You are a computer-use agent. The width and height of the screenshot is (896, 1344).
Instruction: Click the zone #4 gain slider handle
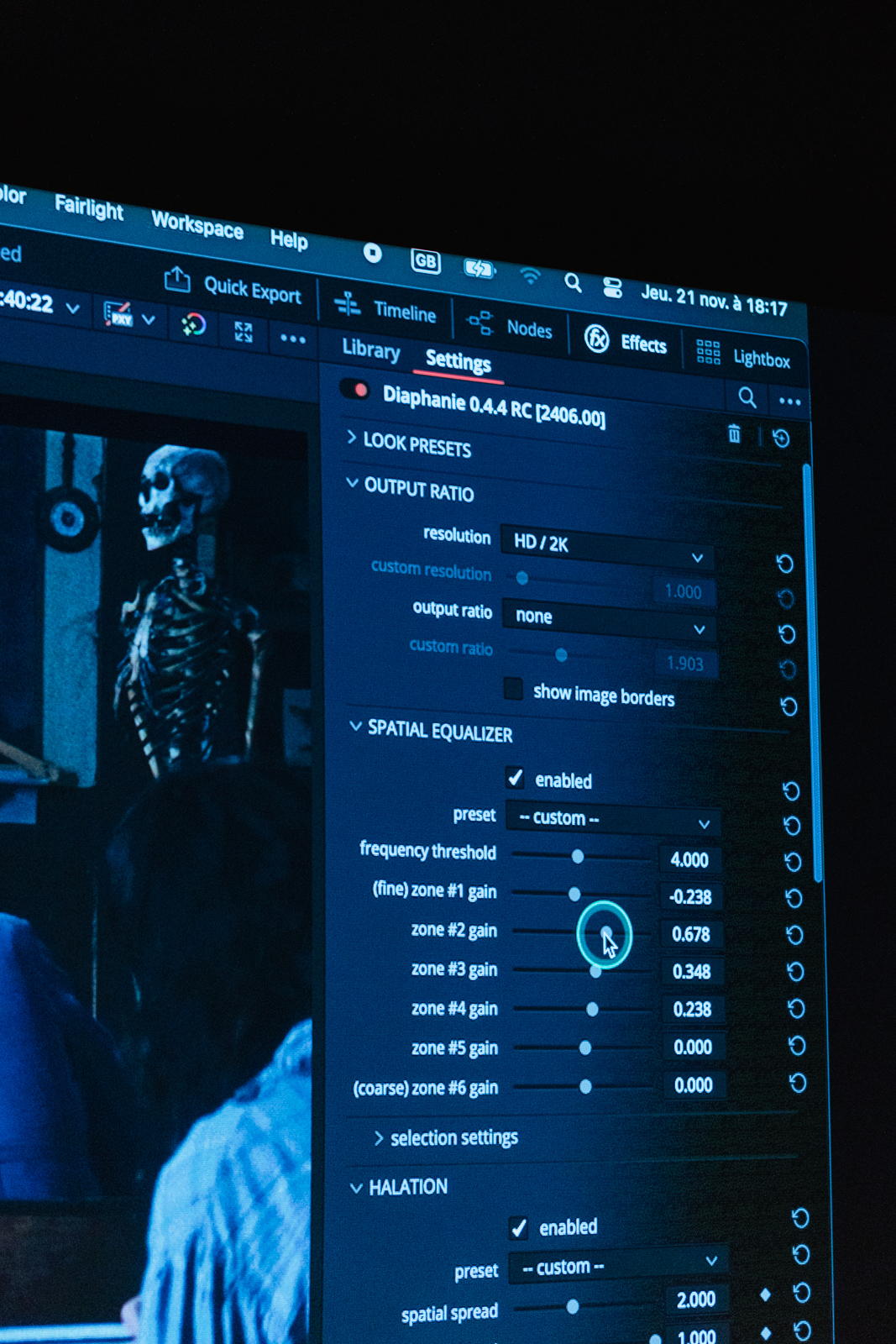pos(592,1009)
